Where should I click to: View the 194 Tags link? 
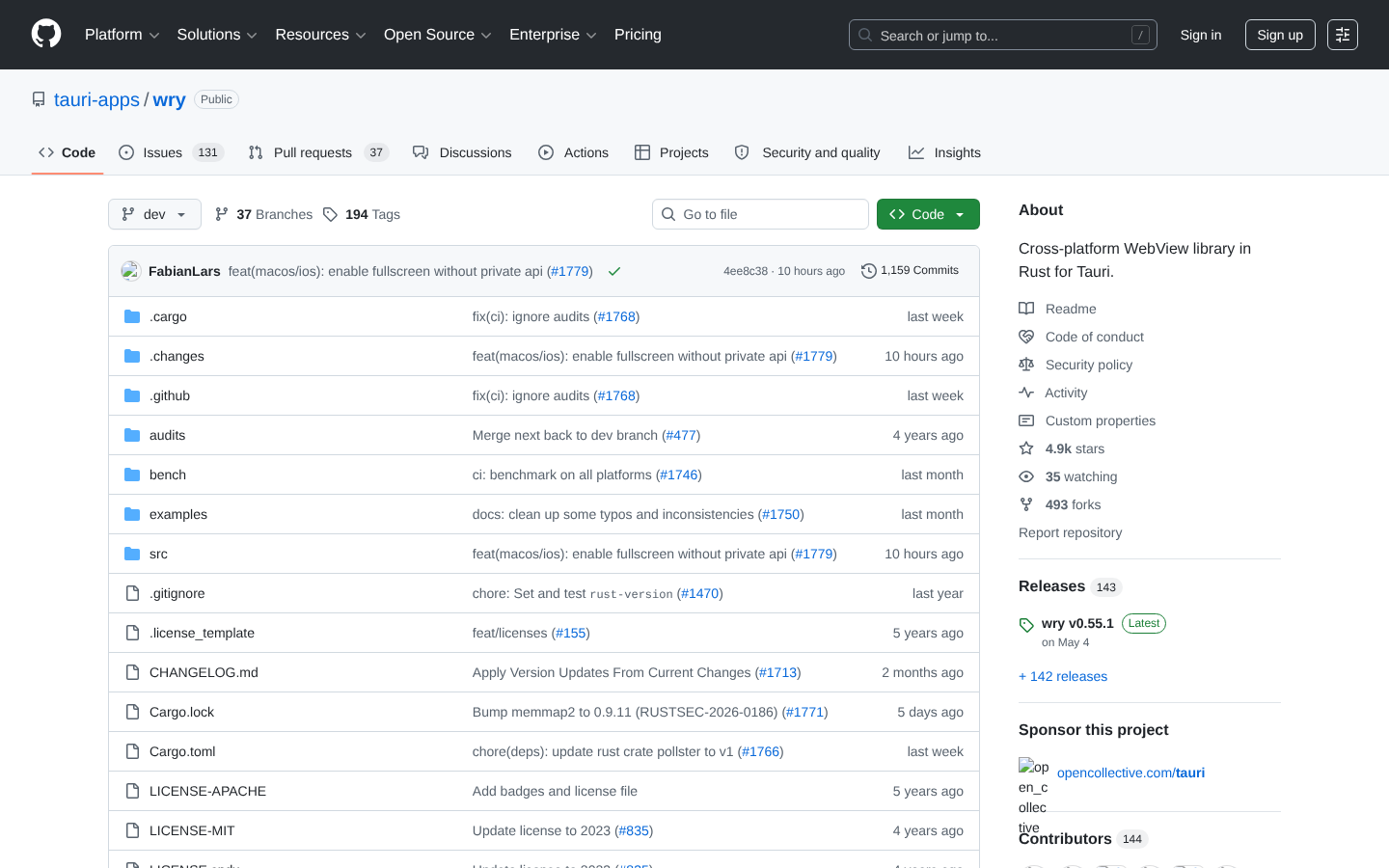[x=362, y=214]
